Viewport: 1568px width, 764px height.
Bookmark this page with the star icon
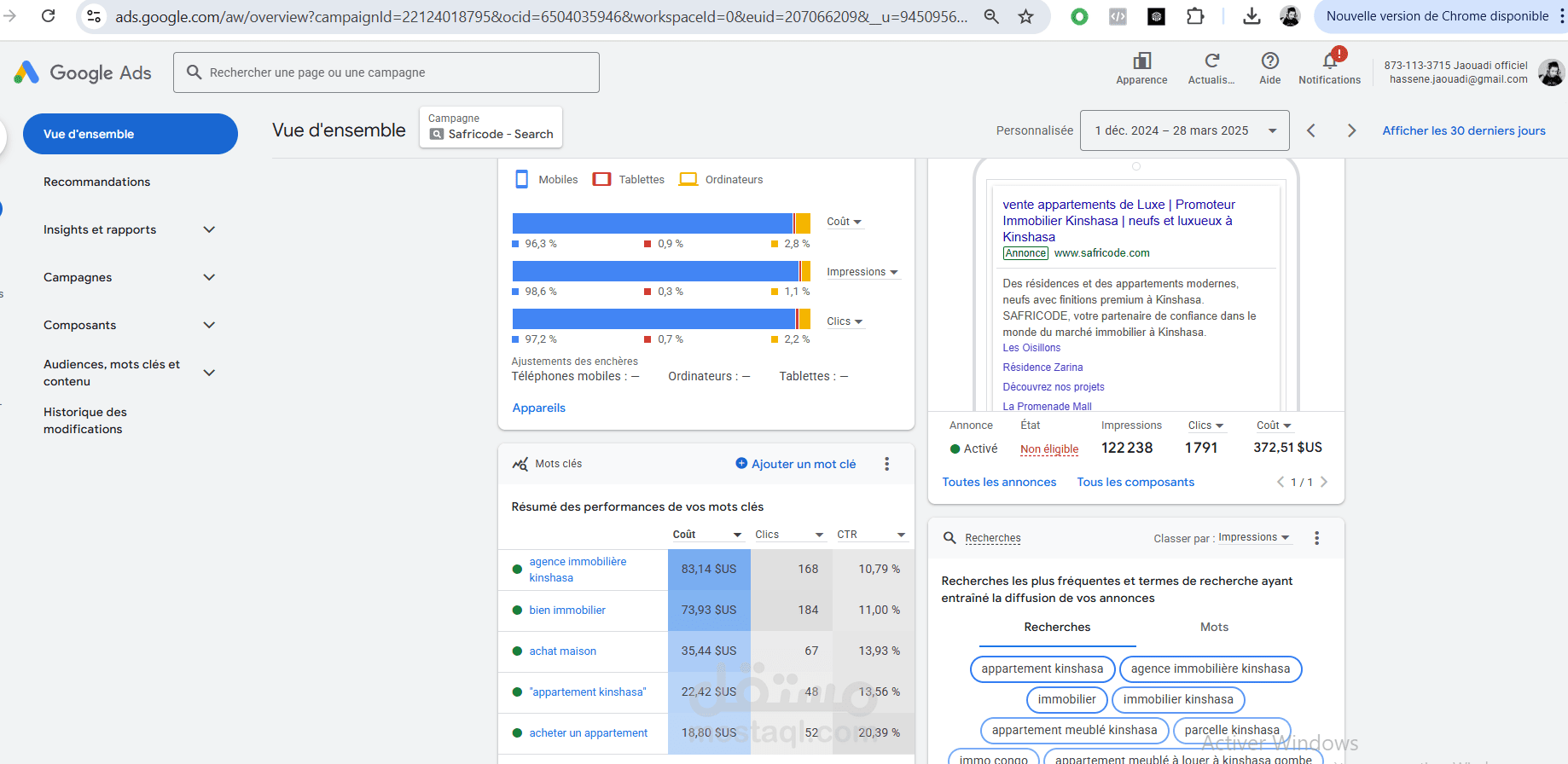[1025, 16]
